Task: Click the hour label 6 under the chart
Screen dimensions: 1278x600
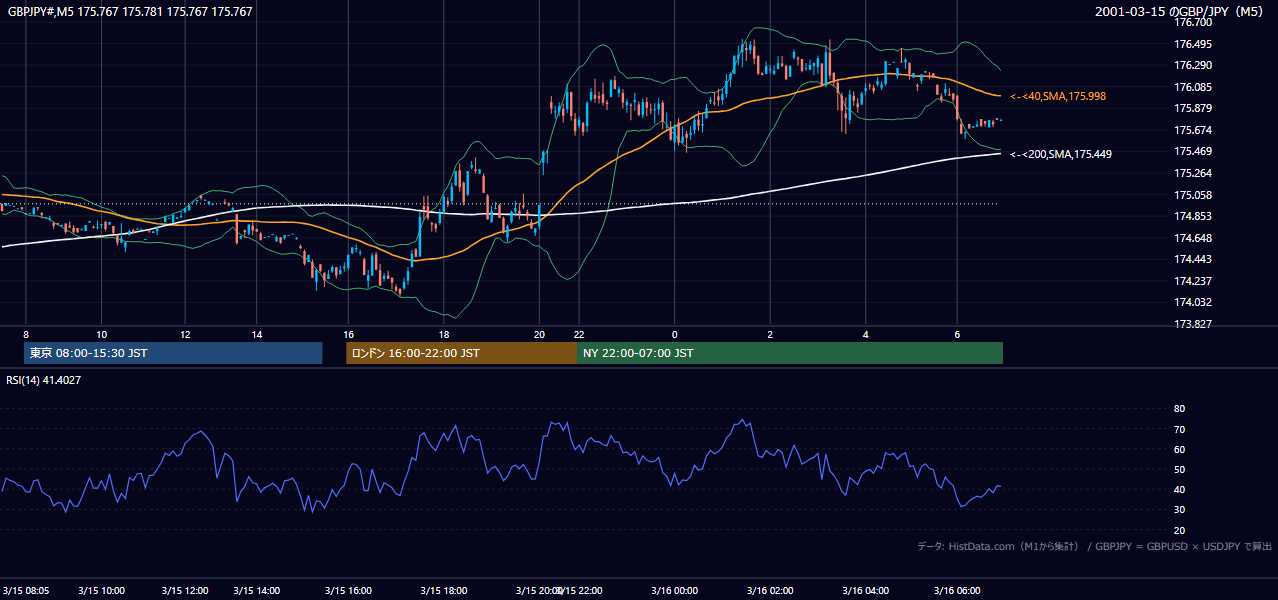Action: [x=958, y=334]
